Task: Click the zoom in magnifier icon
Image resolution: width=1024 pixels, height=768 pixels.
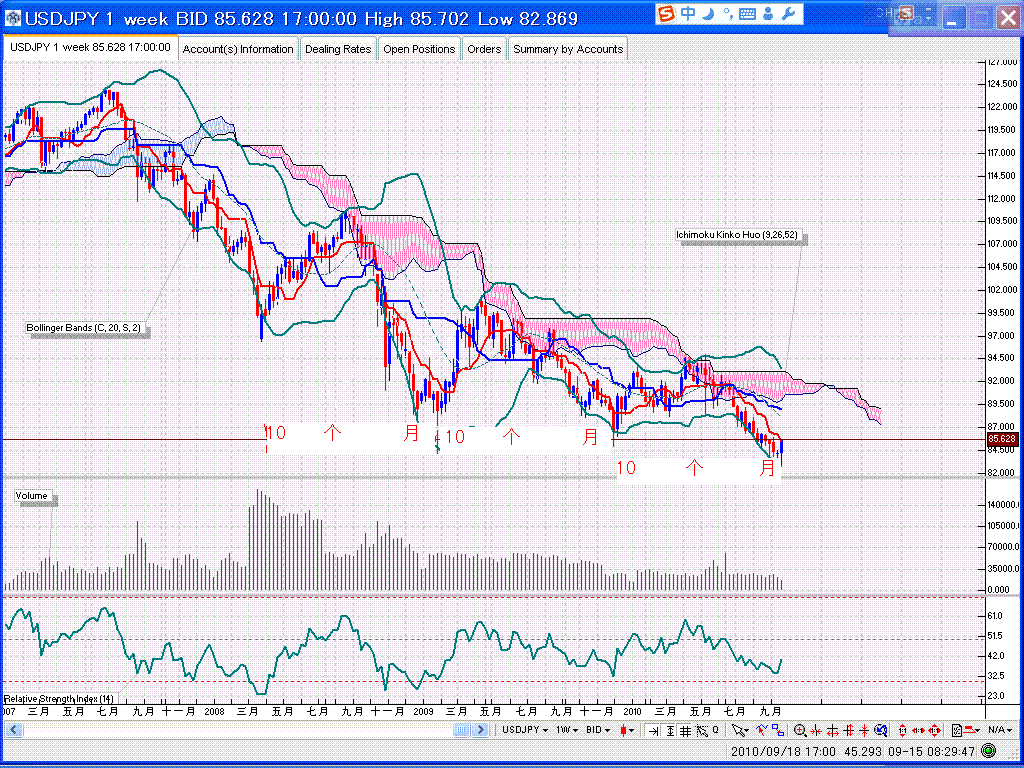Action: click(x=800, y=731)
